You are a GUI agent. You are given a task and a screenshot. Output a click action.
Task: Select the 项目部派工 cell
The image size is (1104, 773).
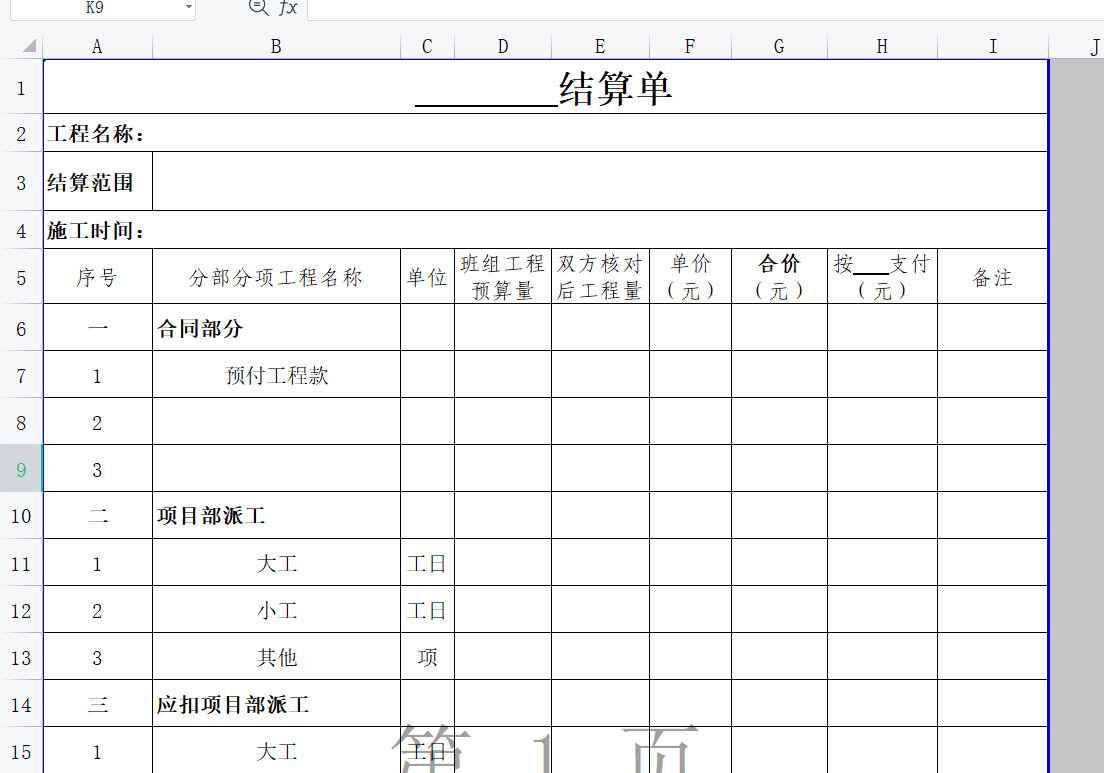click(x=277, y=516)
